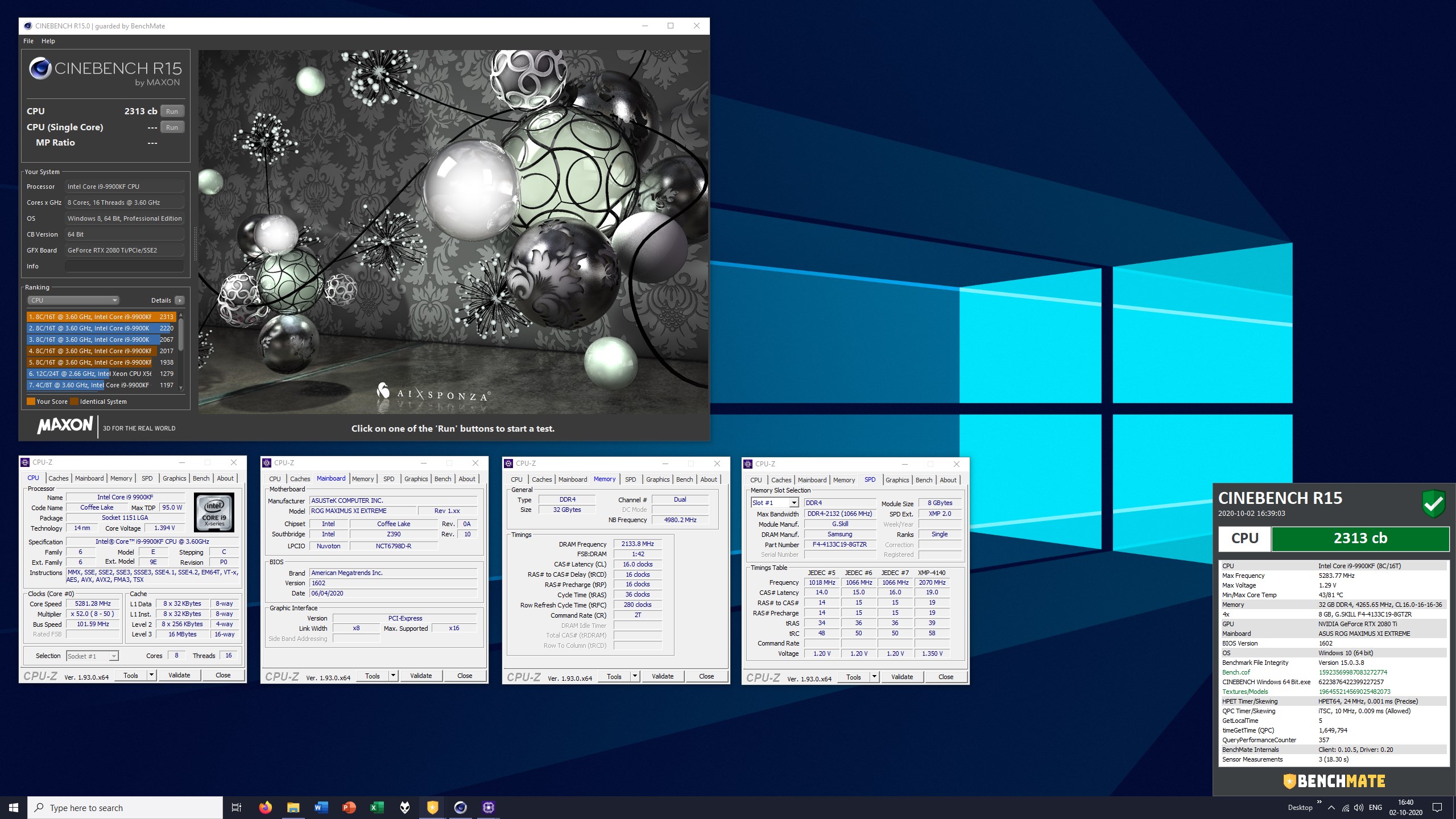This screenshot has height=819, width=1456.
Task: Click the BenchMate shield taskbar icon
Action: [433, 808]
